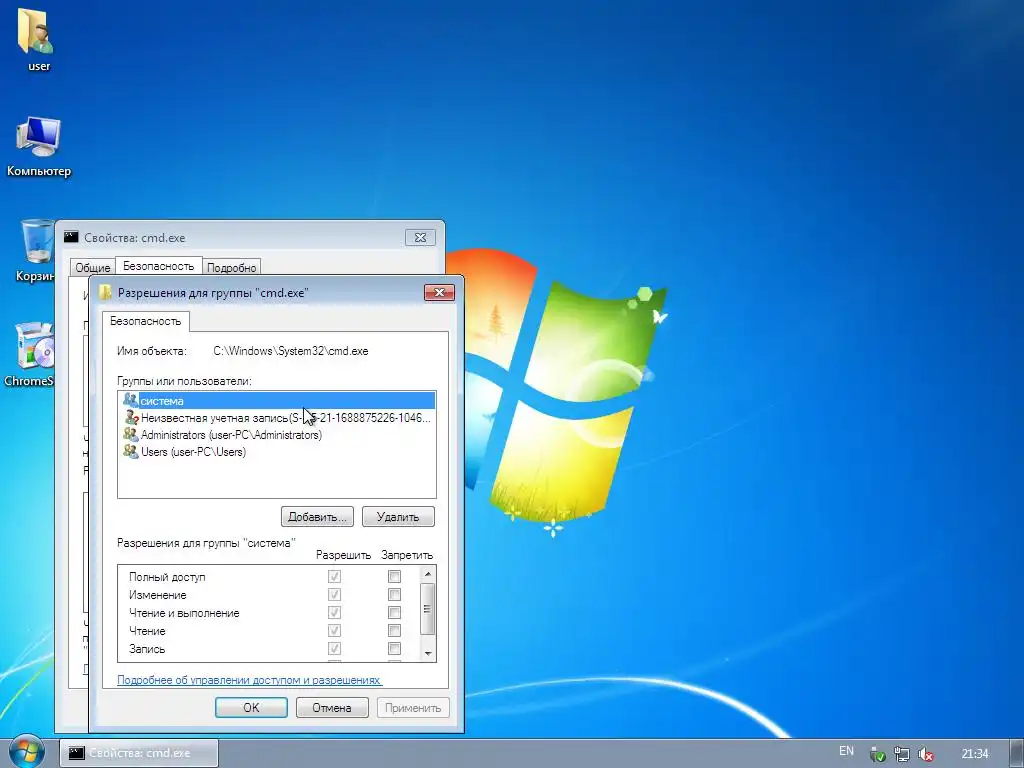
Task: Switch to Подробно tab in Свойства window
Action: pos(232,268)
